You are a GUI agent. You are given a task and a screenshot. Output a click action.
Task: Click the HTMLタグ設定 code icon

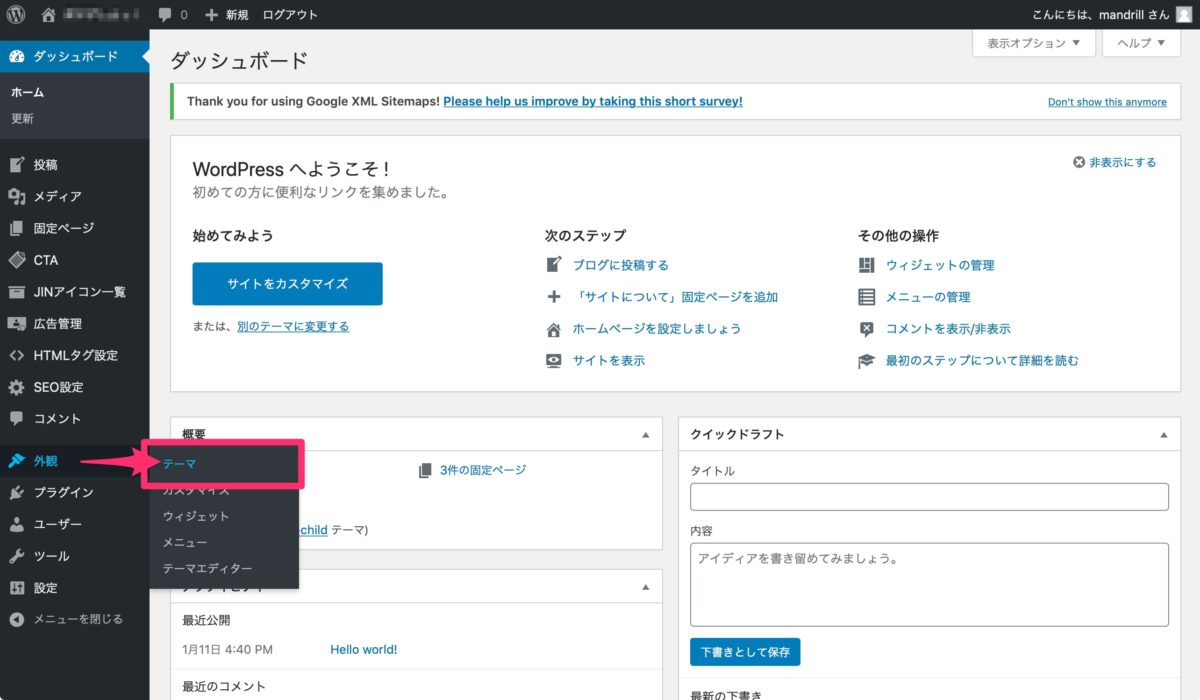(x=17, y=355)
